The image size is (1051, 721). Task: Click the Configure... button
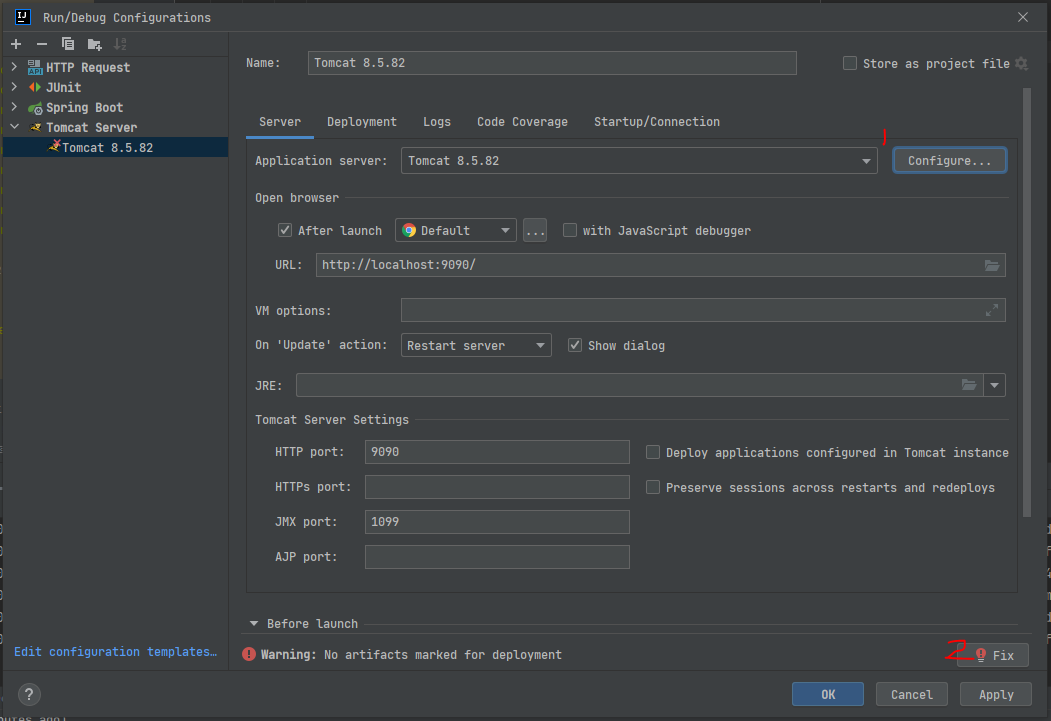click(x=949, y=161)
